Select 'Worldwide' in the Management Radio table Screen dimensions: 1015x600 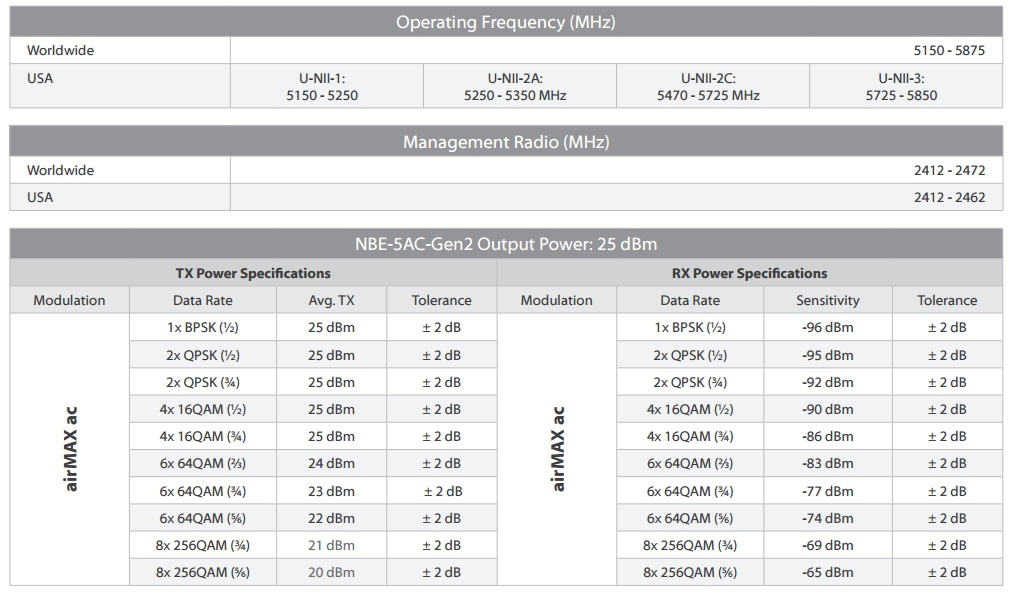[60, 170]
